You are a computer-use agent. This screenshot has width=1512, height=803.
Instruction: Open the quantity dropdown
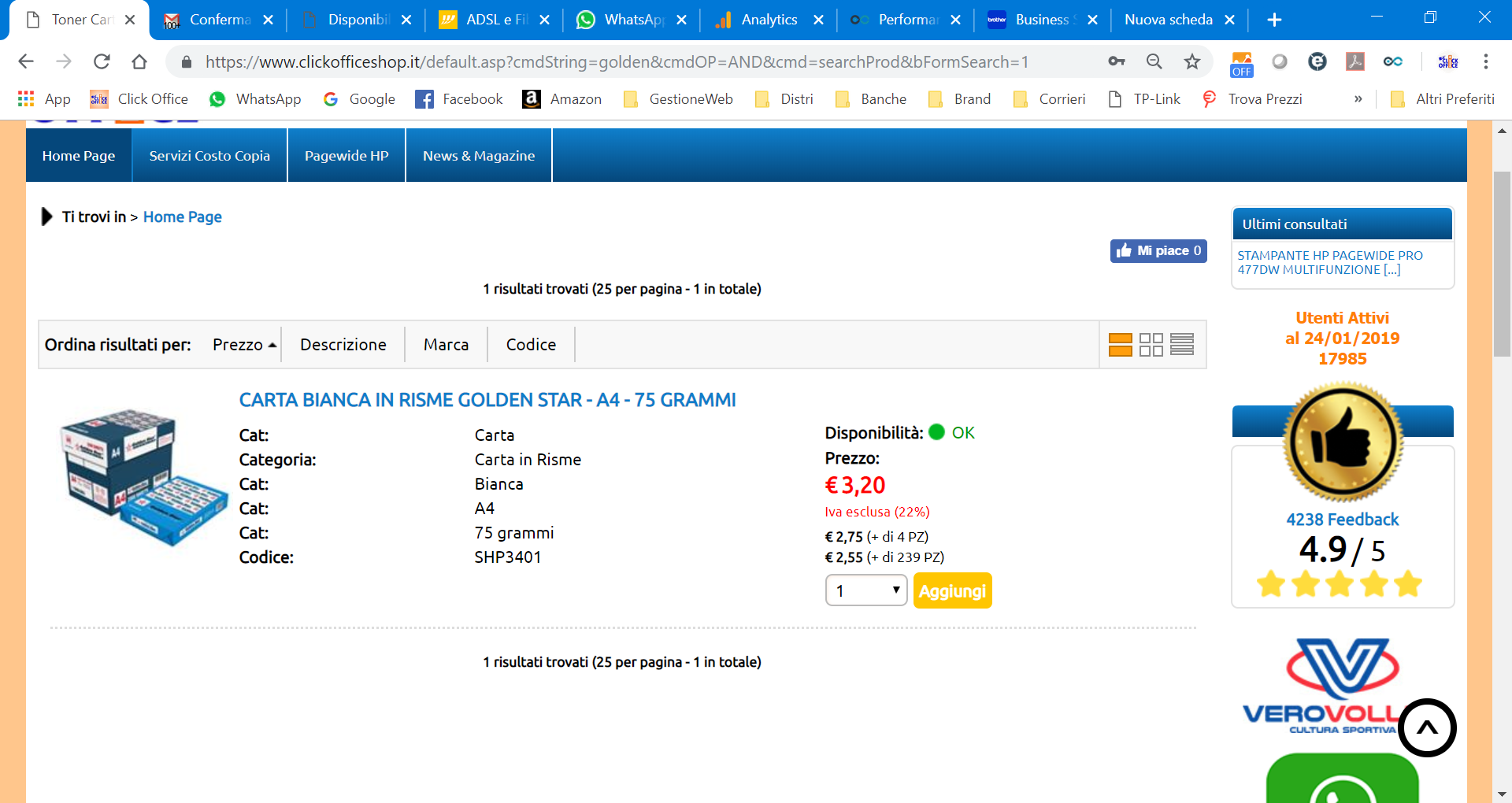click(x=866, y=590)
